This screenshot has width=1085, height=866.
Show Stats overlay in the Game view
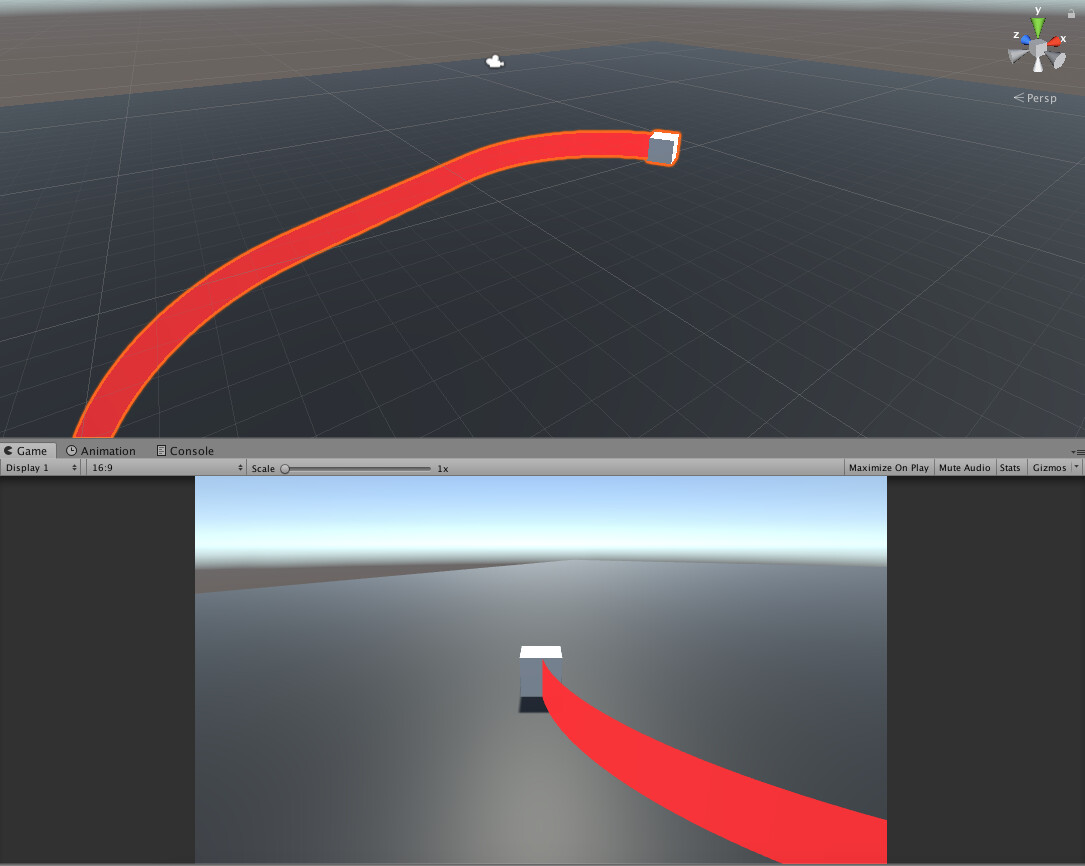click(x=1010, y=467)
